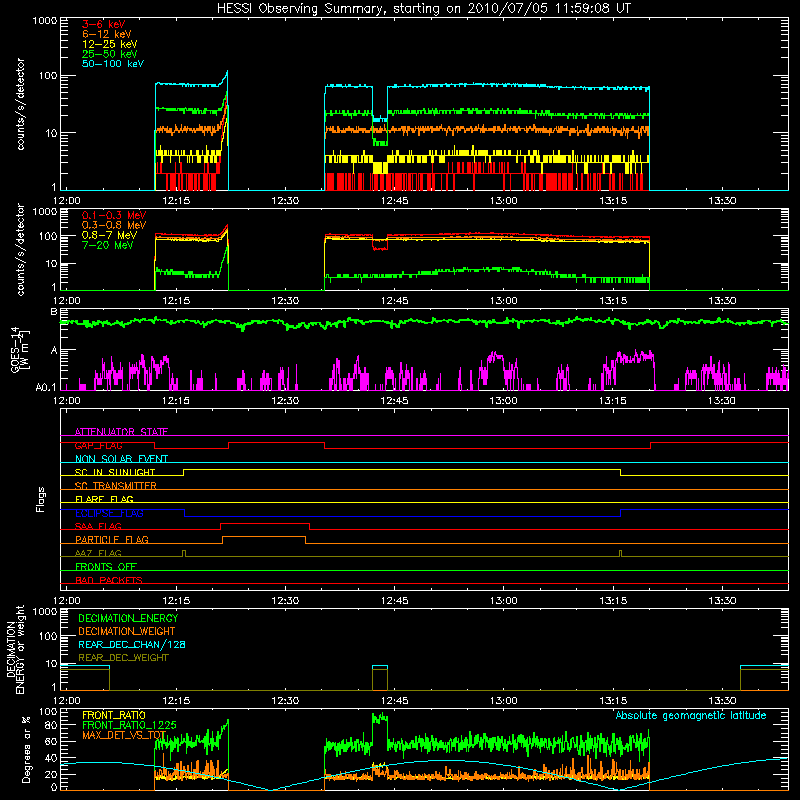Select the 13:00 tick label under keV panel
Screen dimensions: 800x800
point(504,201)
